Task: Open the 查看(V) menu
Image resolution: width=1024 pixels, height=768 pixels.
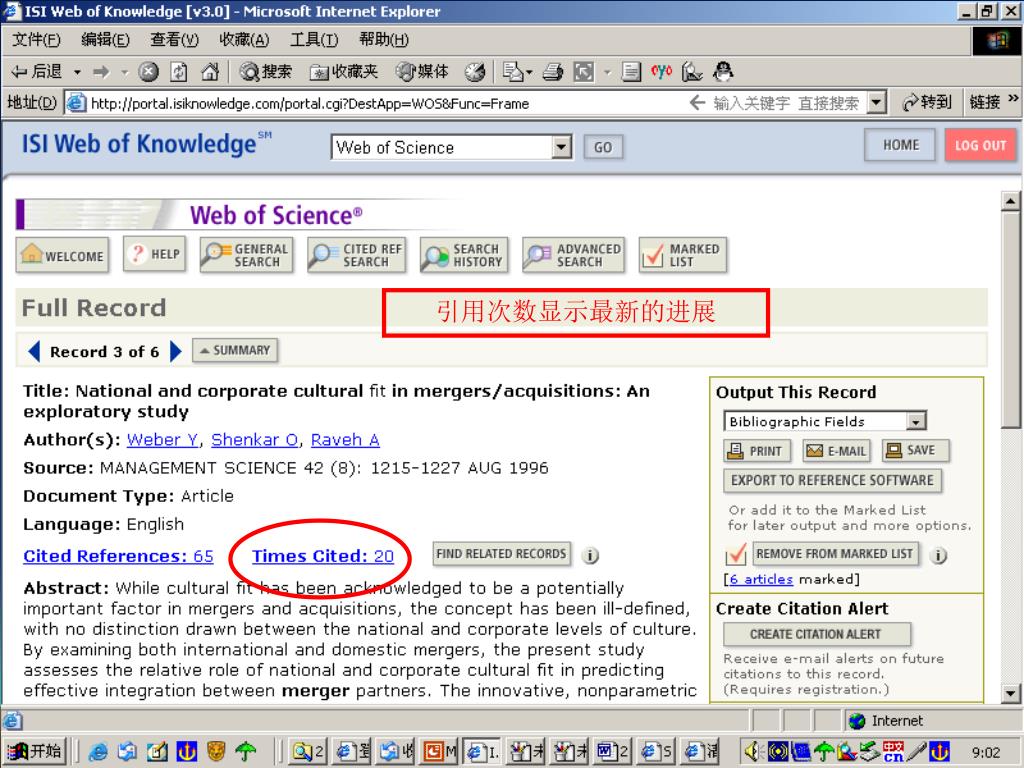Action: (x=174, y=40)
